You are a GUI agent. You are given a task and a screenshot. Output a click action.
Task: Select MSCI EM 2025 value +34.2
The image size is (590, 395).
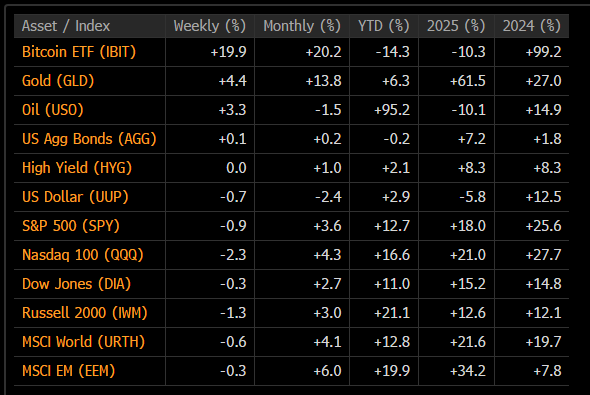[x=468, y=371]
